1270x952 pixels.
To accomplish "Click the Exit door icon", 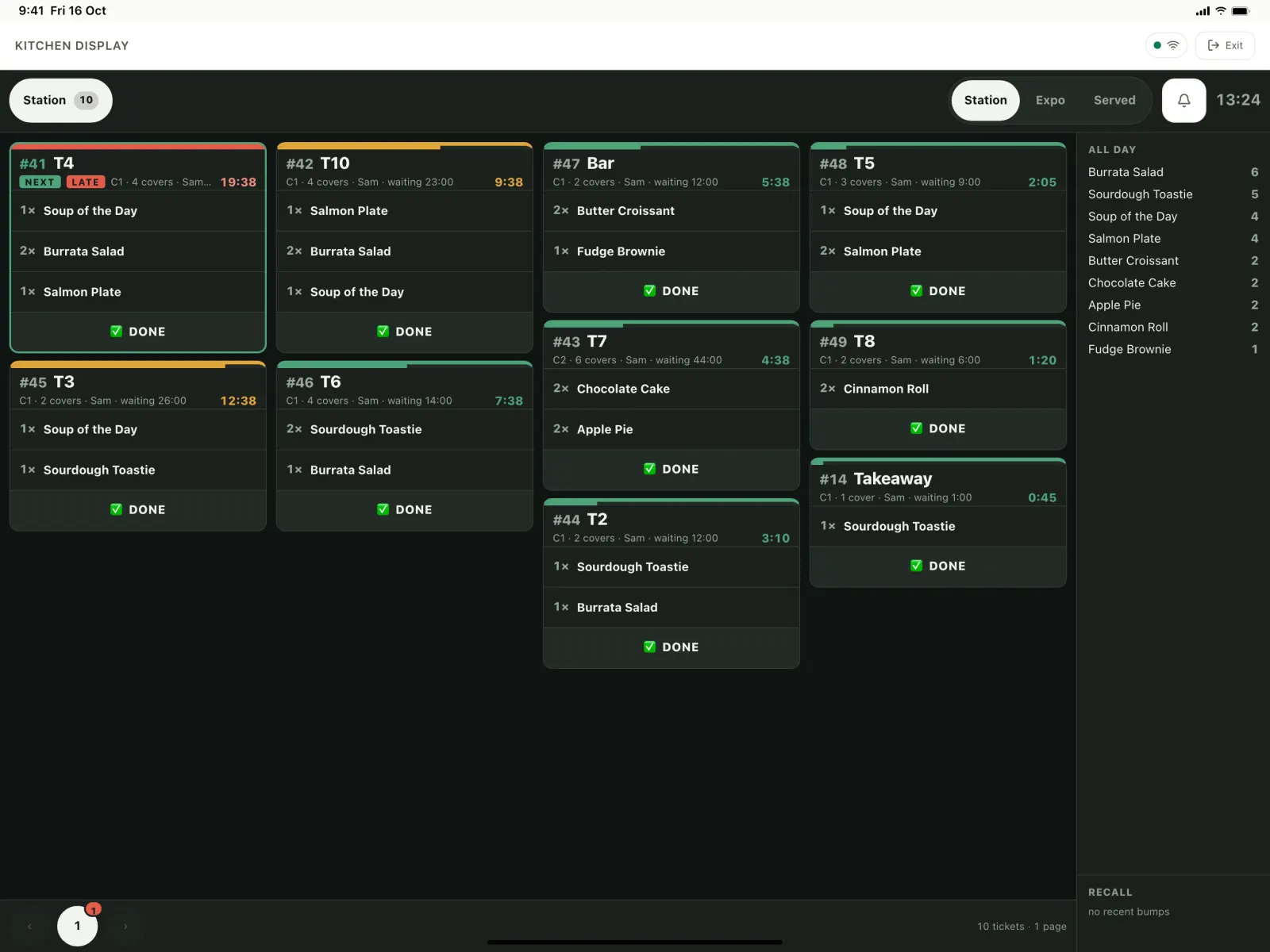I will [x=1213, y=45].
